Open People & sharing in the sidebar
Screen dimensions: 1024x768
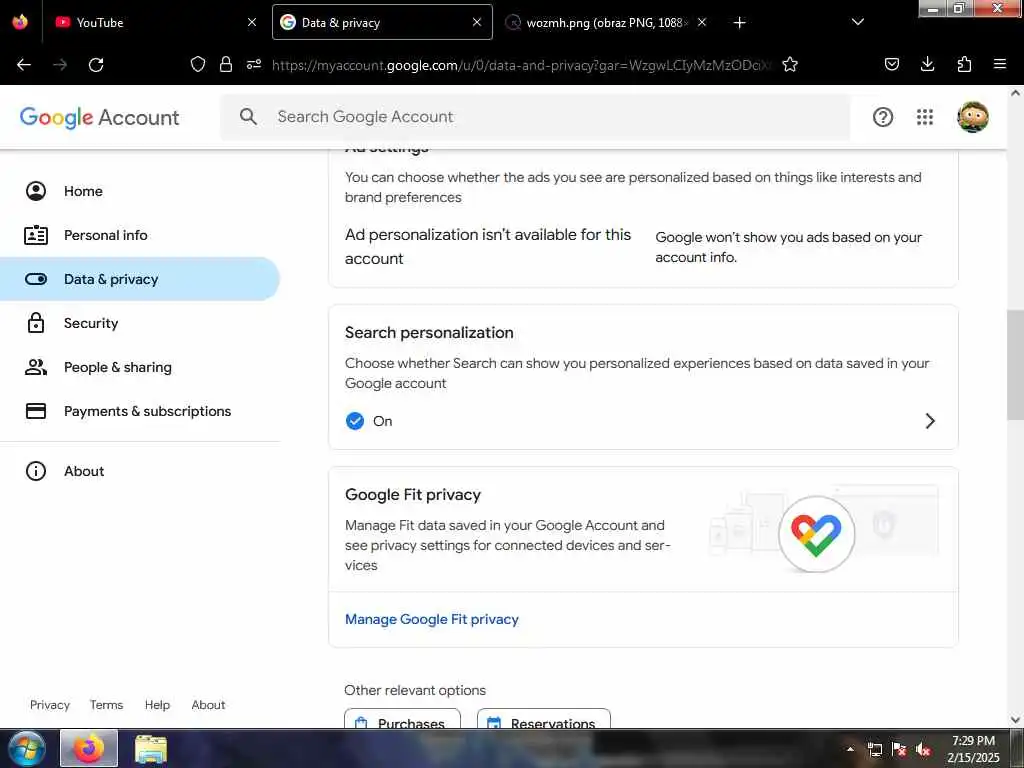tap(140, 367)
